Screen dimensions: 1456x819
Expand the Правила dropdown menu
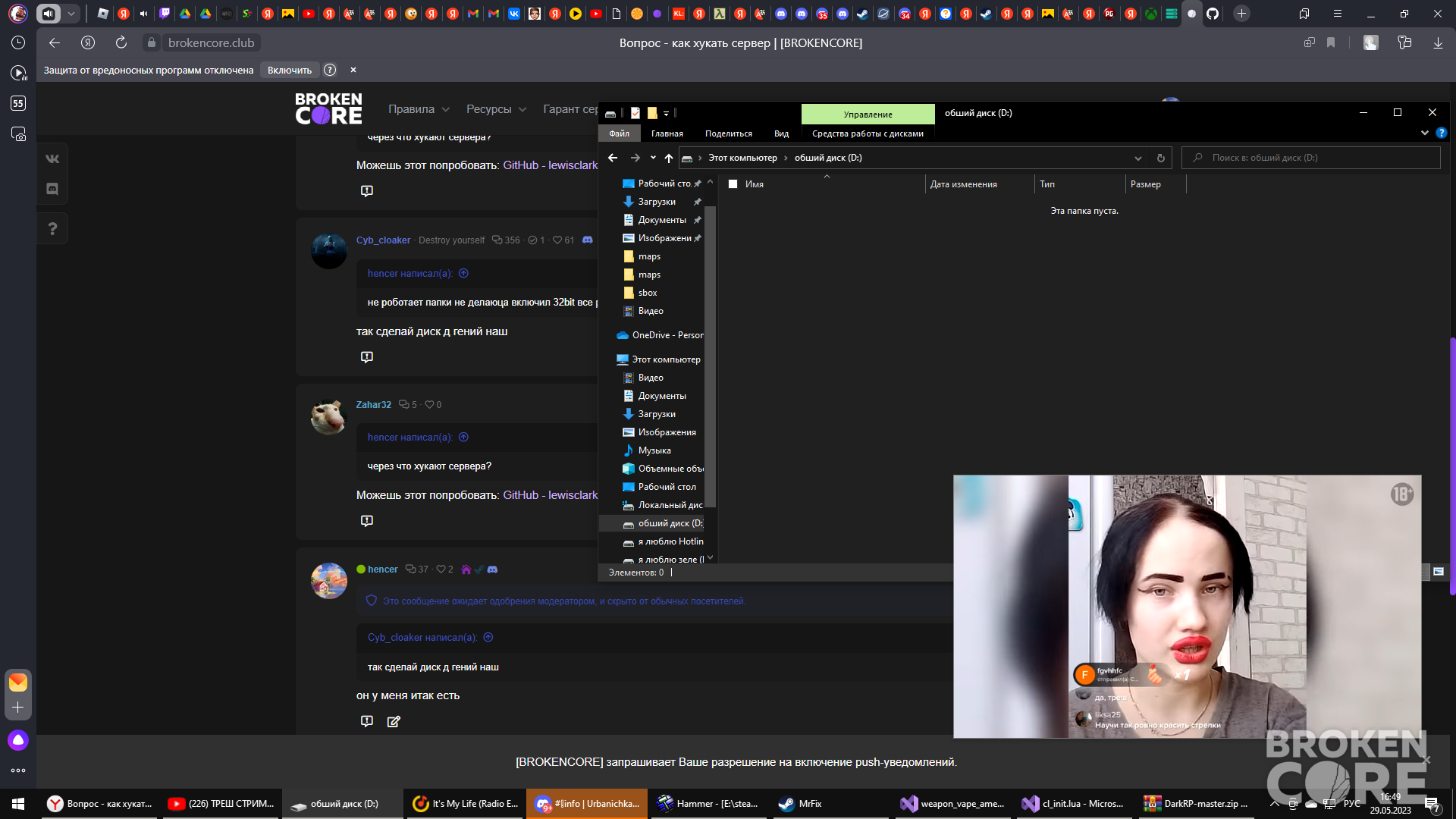tap(419, 109)
